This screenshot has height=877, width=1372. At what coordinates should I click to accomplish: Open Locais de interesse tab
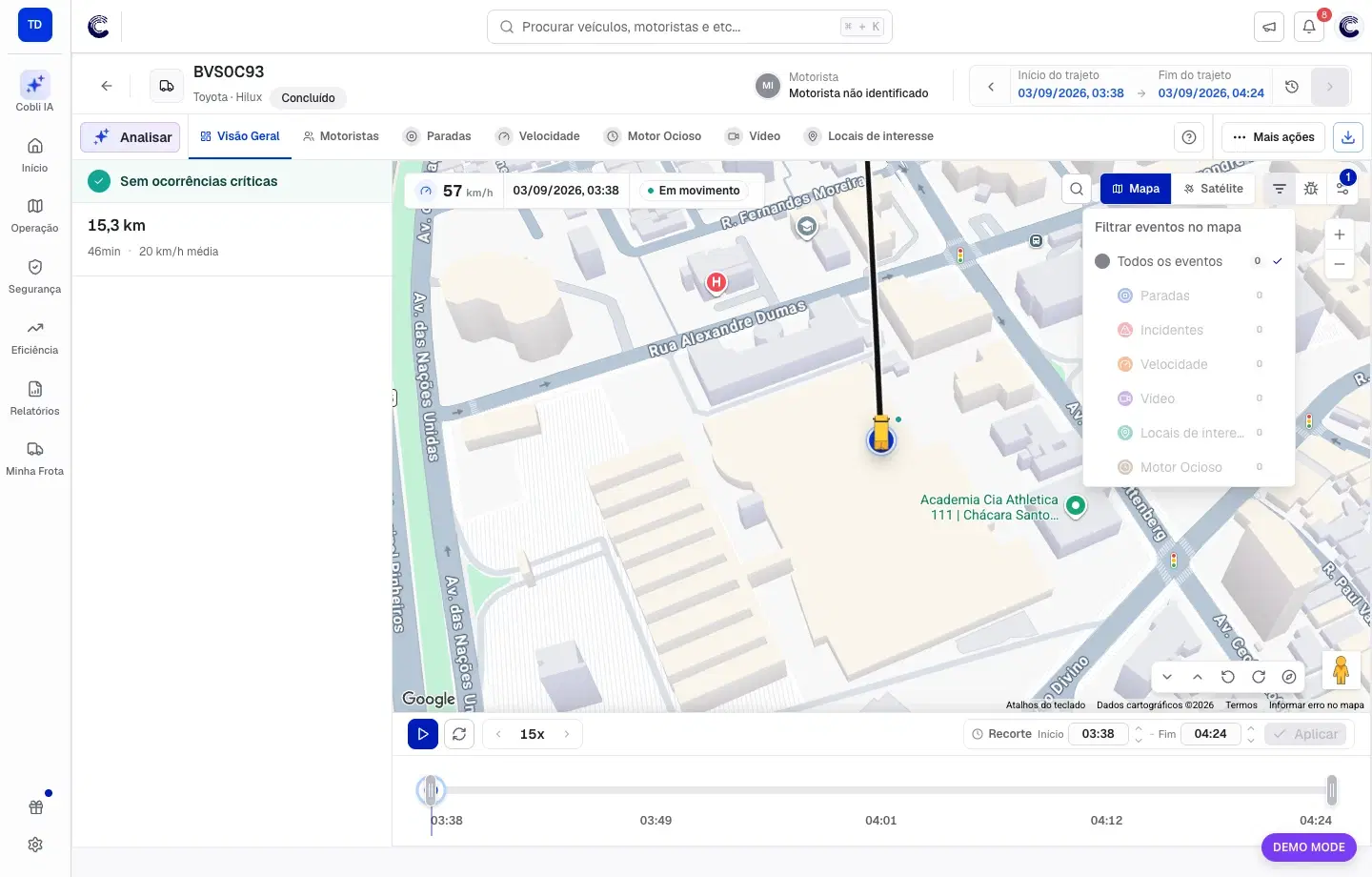coord(870,136)
